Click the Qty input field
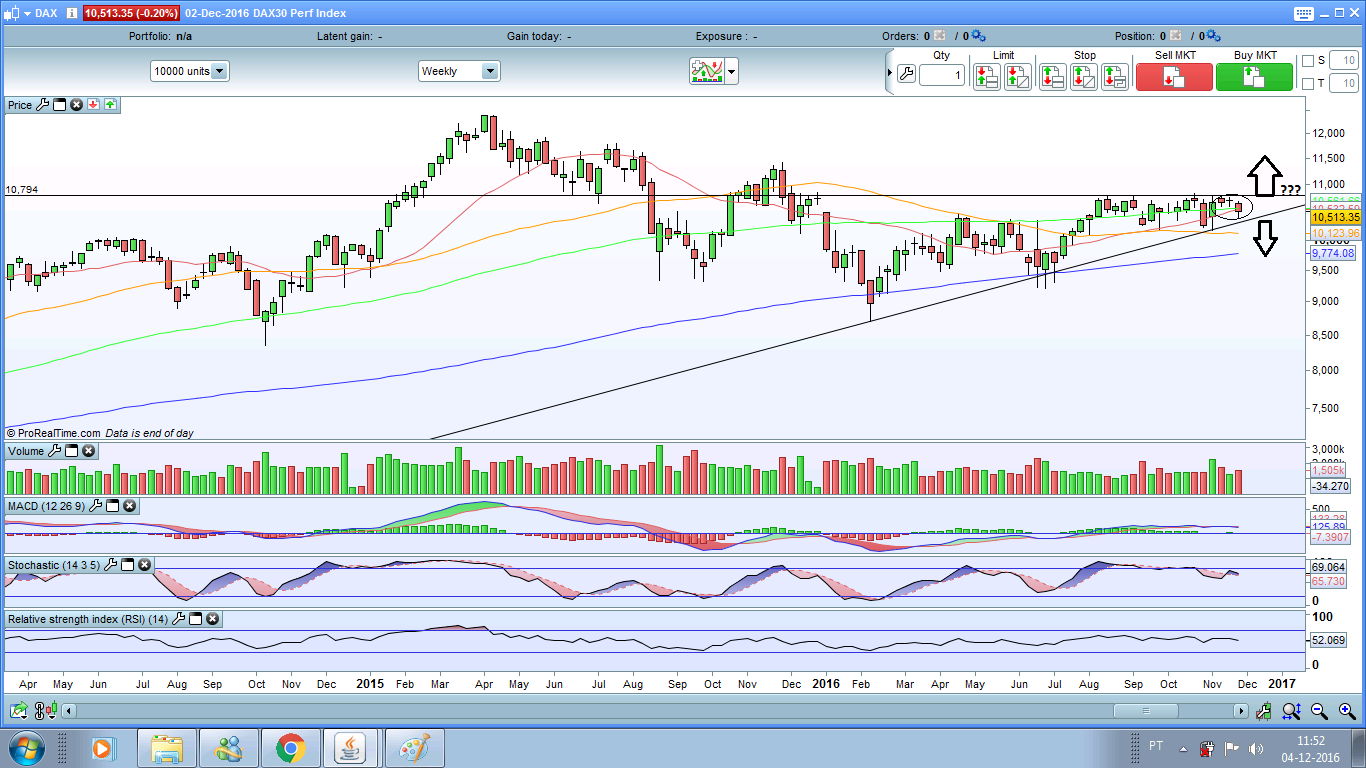Screen dimensions: 1366x768 tap(942, 75)
